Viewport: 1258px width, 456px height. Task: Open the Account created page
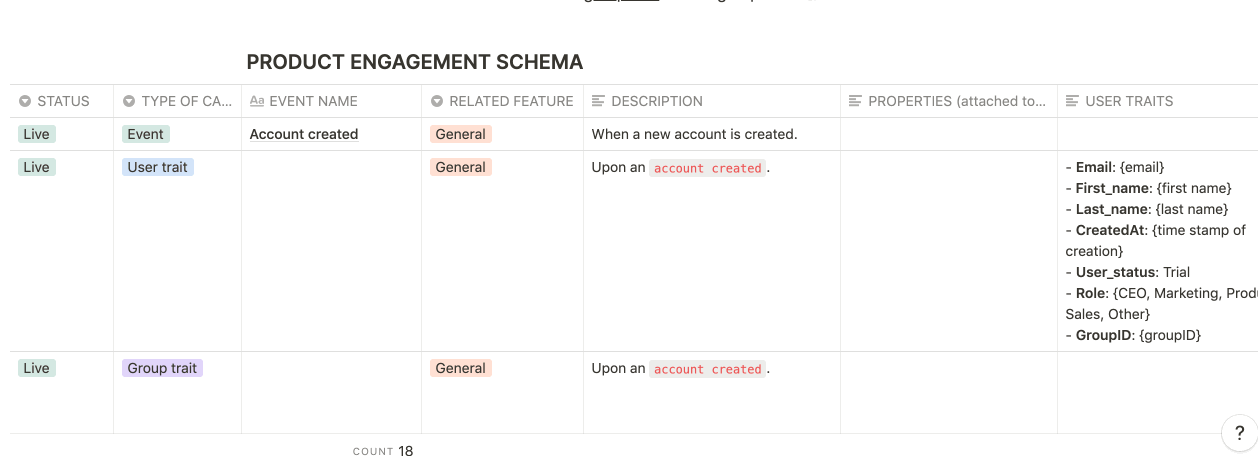[304, 134]
